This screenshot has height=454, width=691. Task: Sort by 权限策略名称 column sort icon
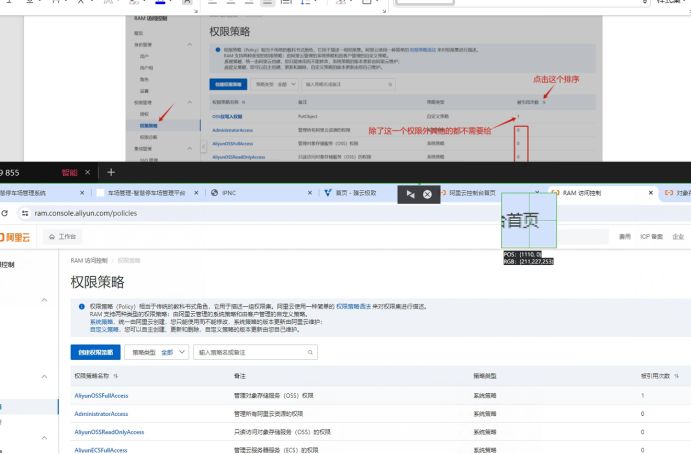116,376
